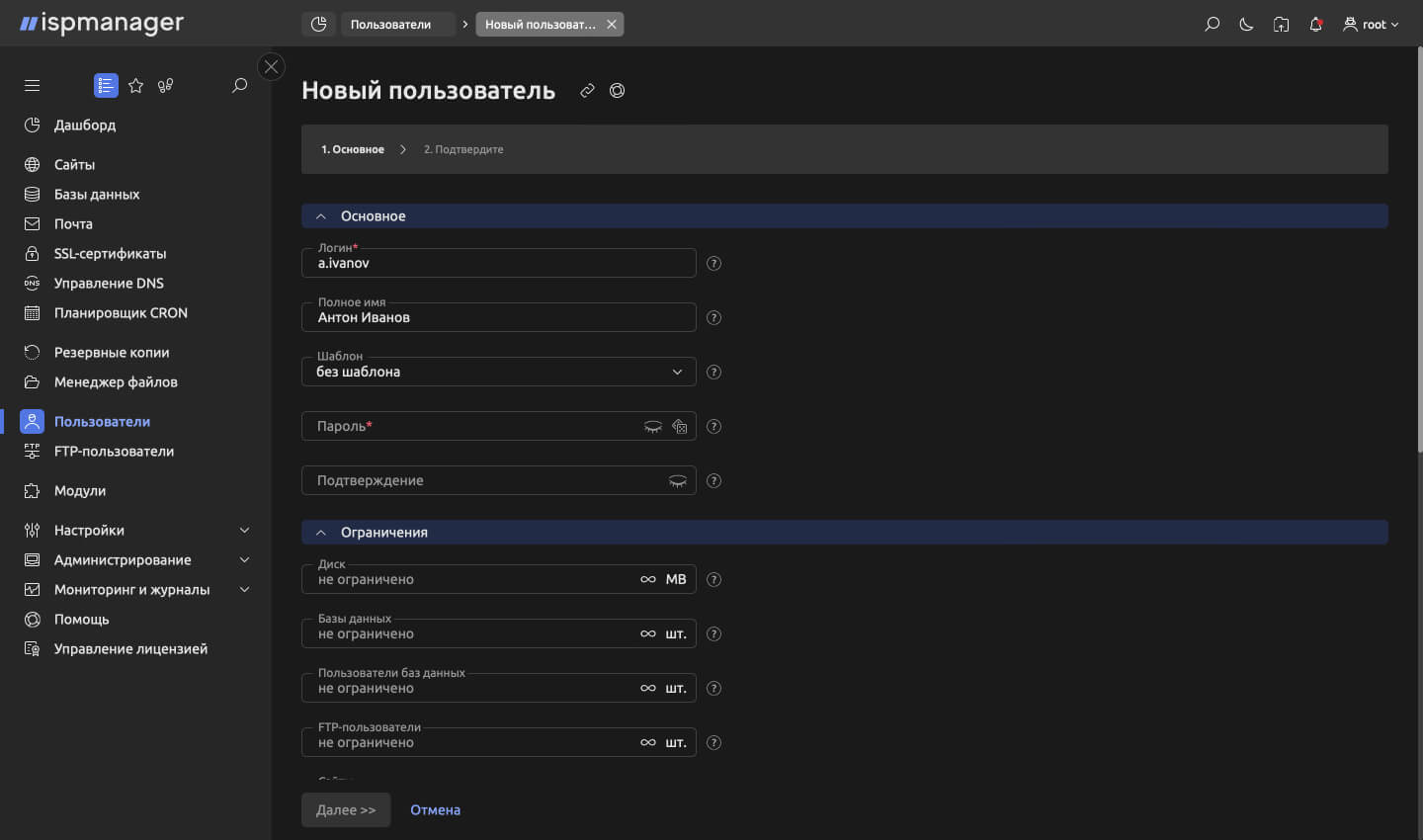The width and height of the screenshot is (1423, 840).
Task: Open notifications via the bell icon
Action: (1315, 24)
